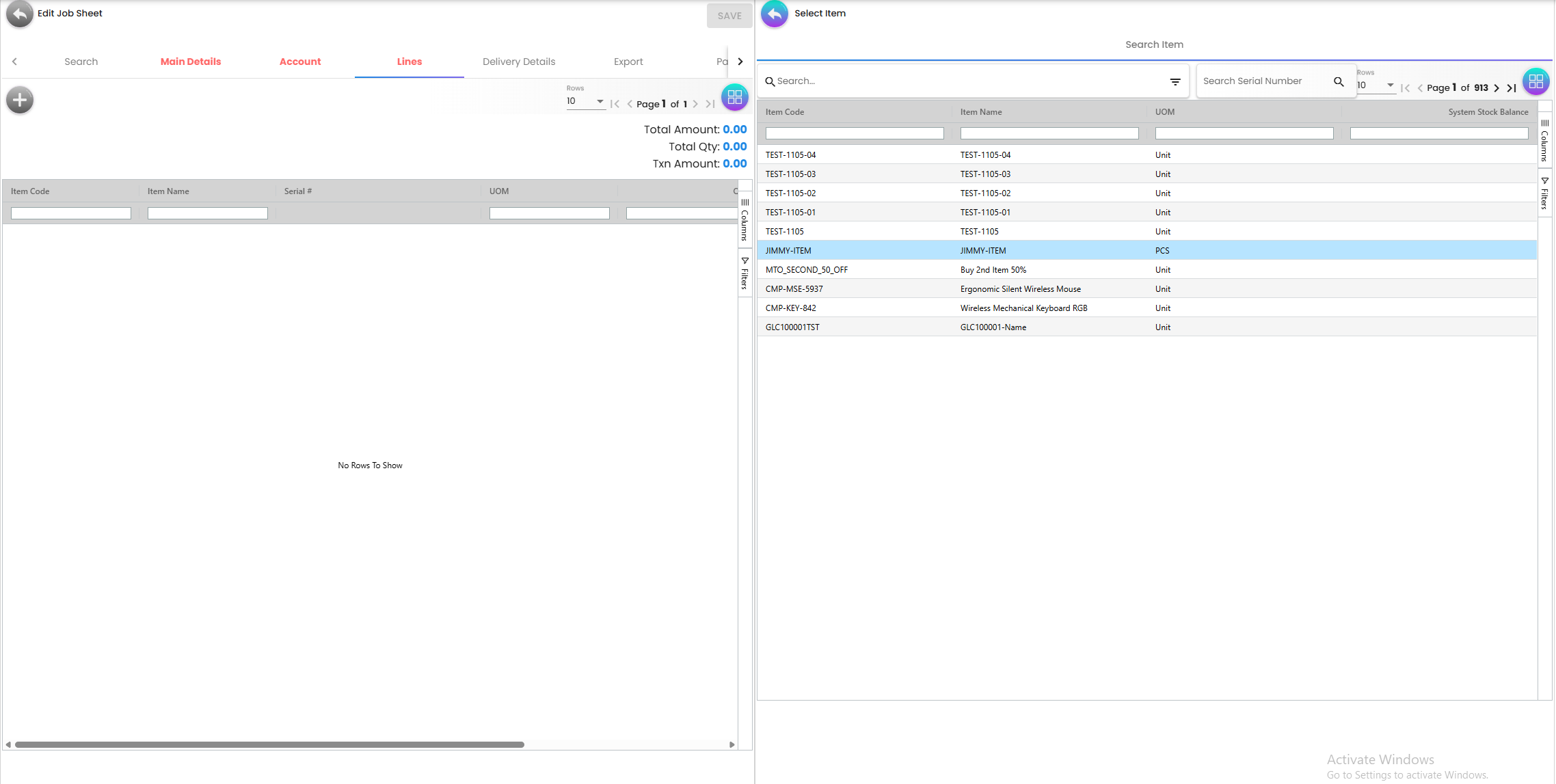Sort by Item Name in Select Item grid

click(x=981, y=112)
